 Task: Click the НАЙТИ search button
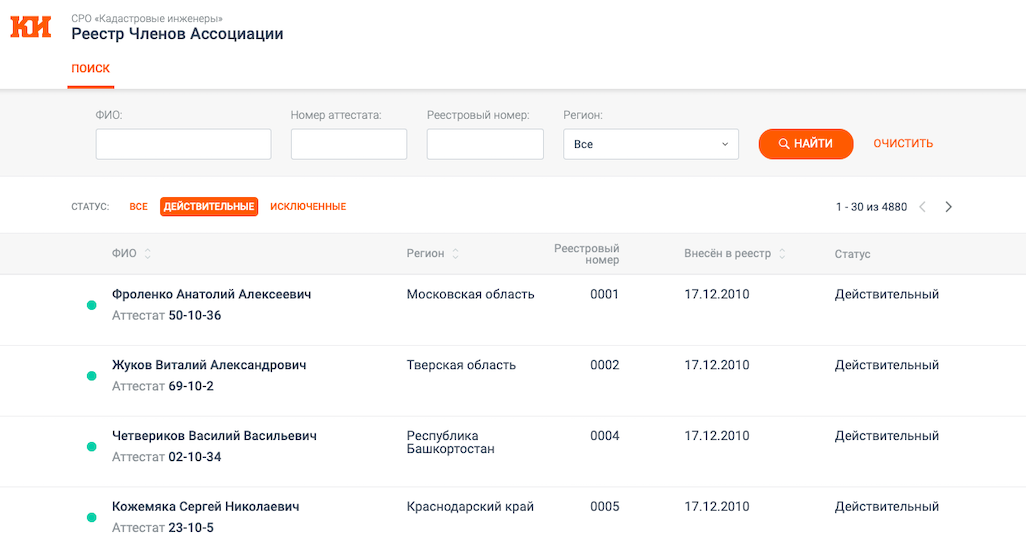click(x=805, y=144)
